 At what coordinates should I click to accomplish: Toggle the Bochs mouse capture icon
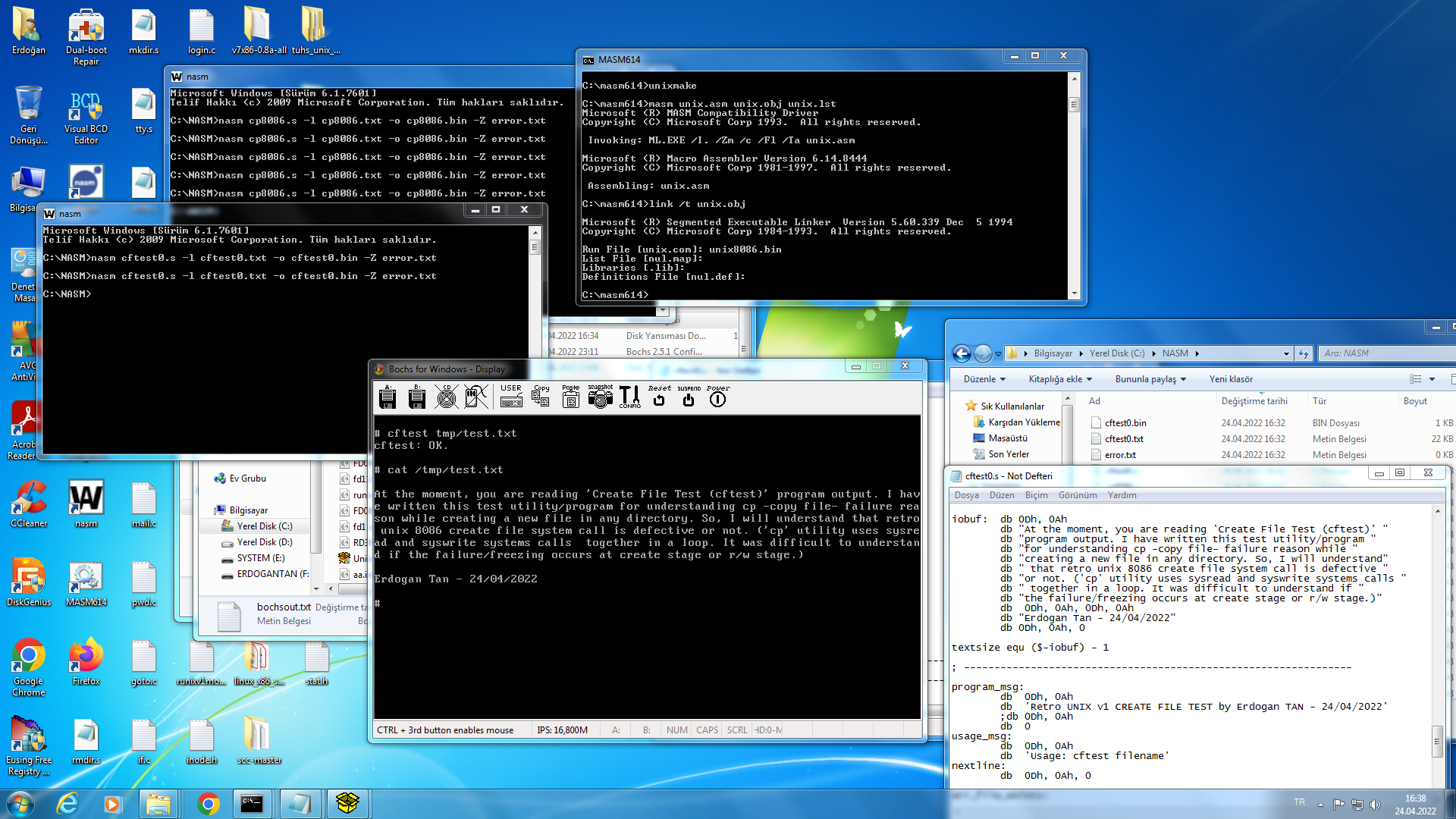point(476,396)
